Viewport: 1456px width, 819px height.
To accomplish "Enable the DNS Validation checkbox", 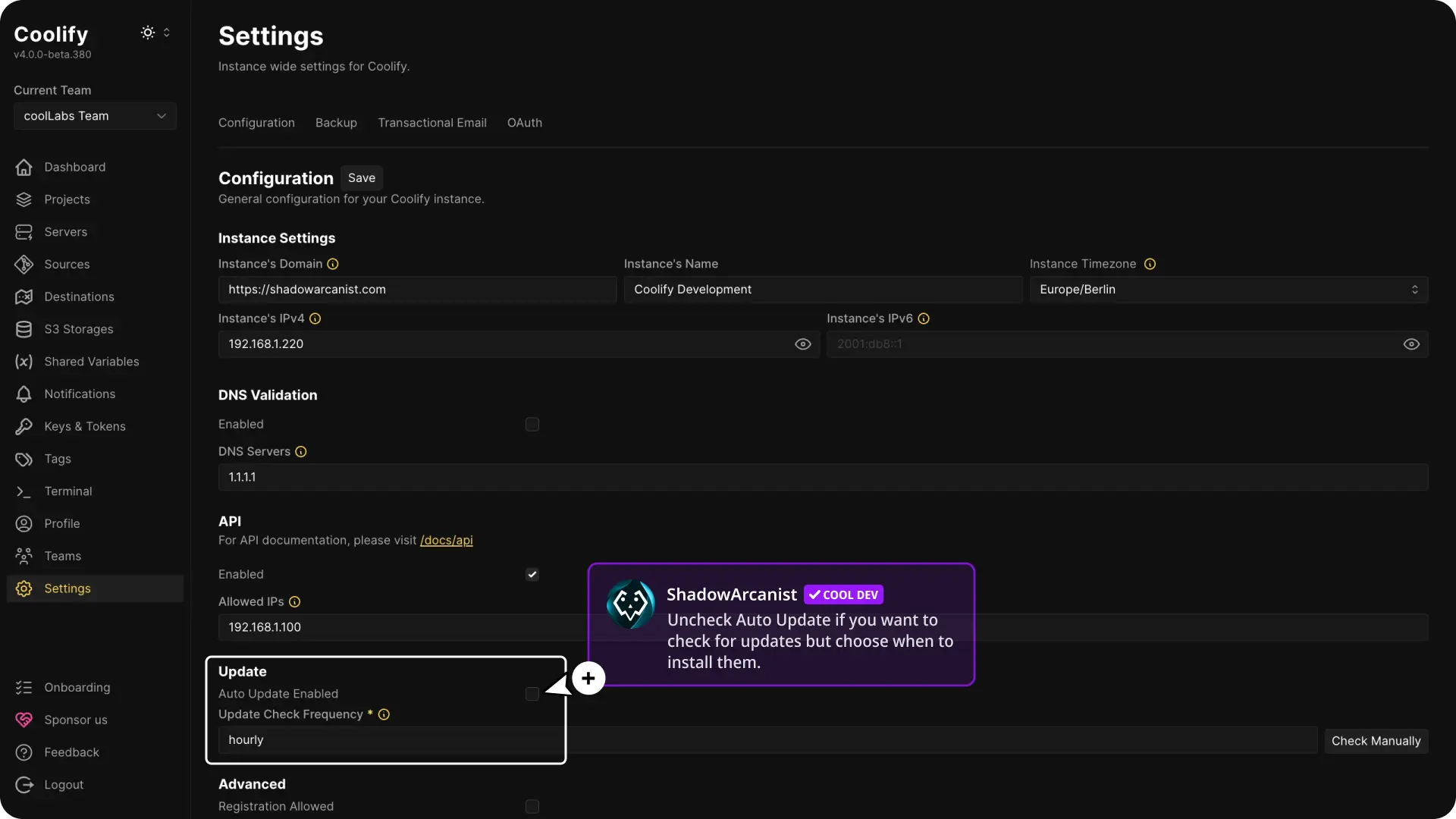I will 532,425.
